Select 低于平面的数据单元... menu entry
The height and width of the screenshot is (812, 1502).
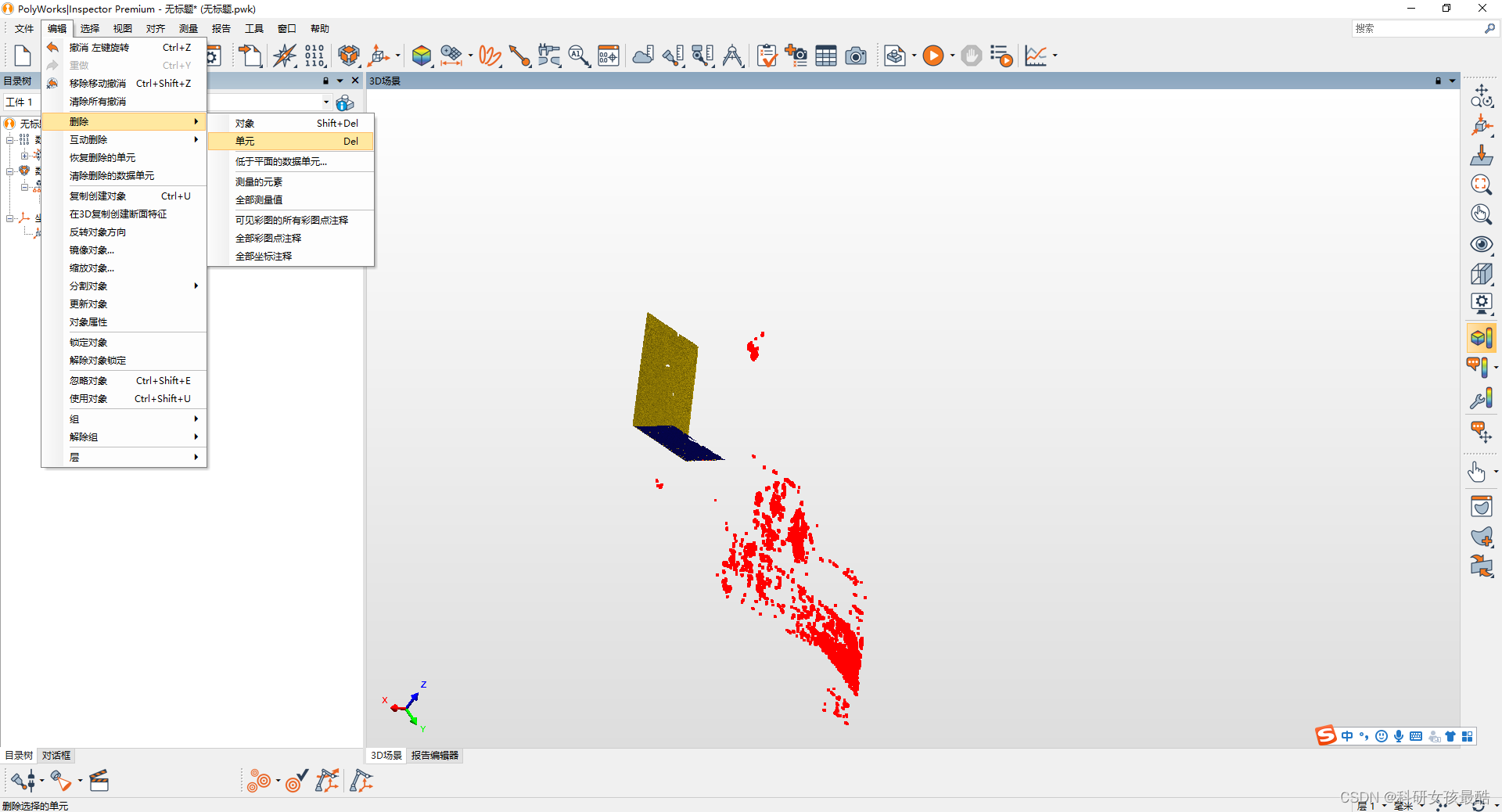point(291,162)
